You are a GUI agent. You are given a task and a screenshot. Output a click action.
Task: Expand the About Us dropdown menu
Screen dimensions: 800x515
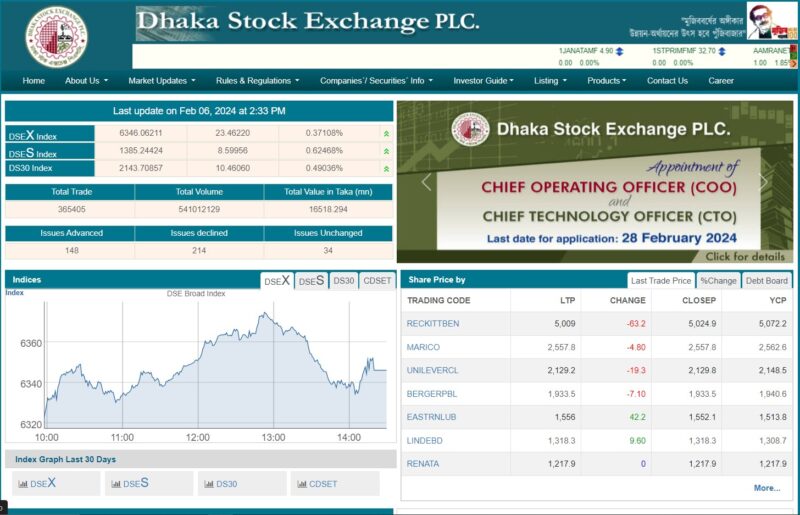(x=86, y=81)
